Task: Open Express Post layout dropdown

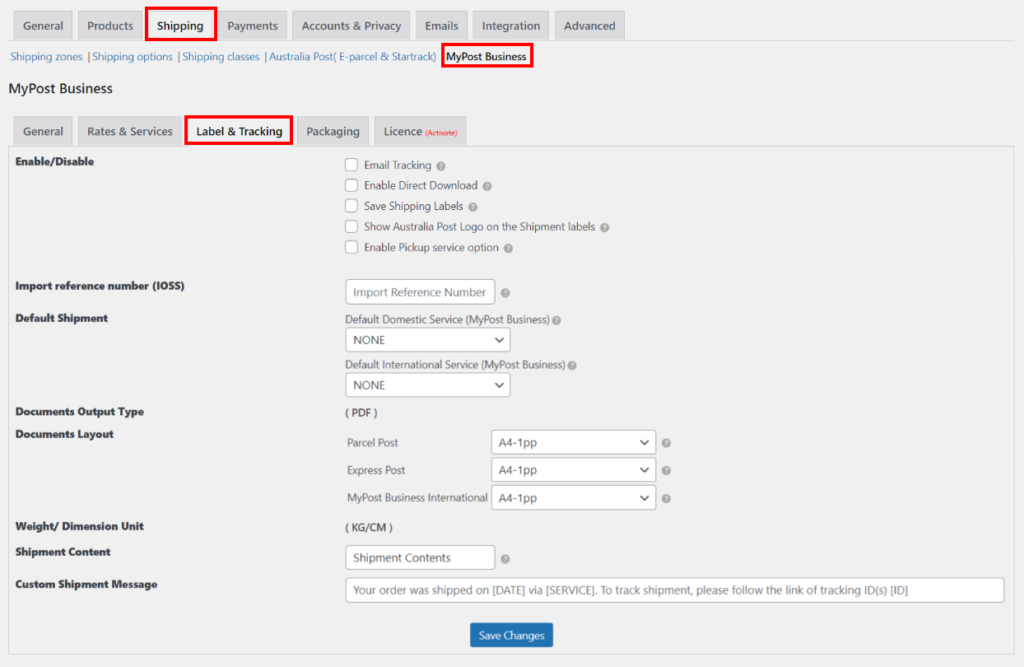Action: pyautogui.click(x=573, y=470)
